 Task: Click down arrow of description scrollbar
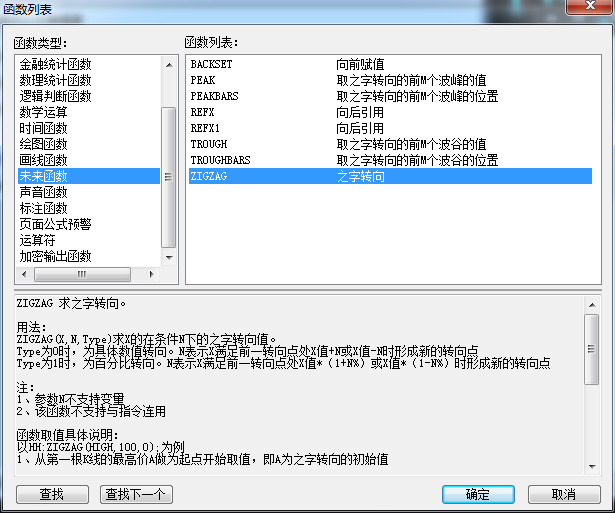click(x=592, y=467)
